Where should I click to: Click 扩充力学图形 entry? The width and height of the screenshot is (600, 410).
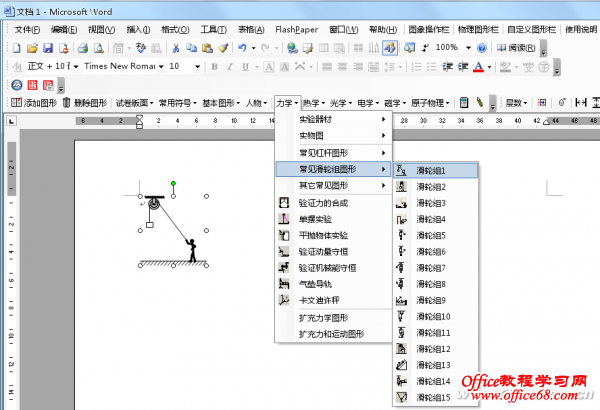(334, 318)
